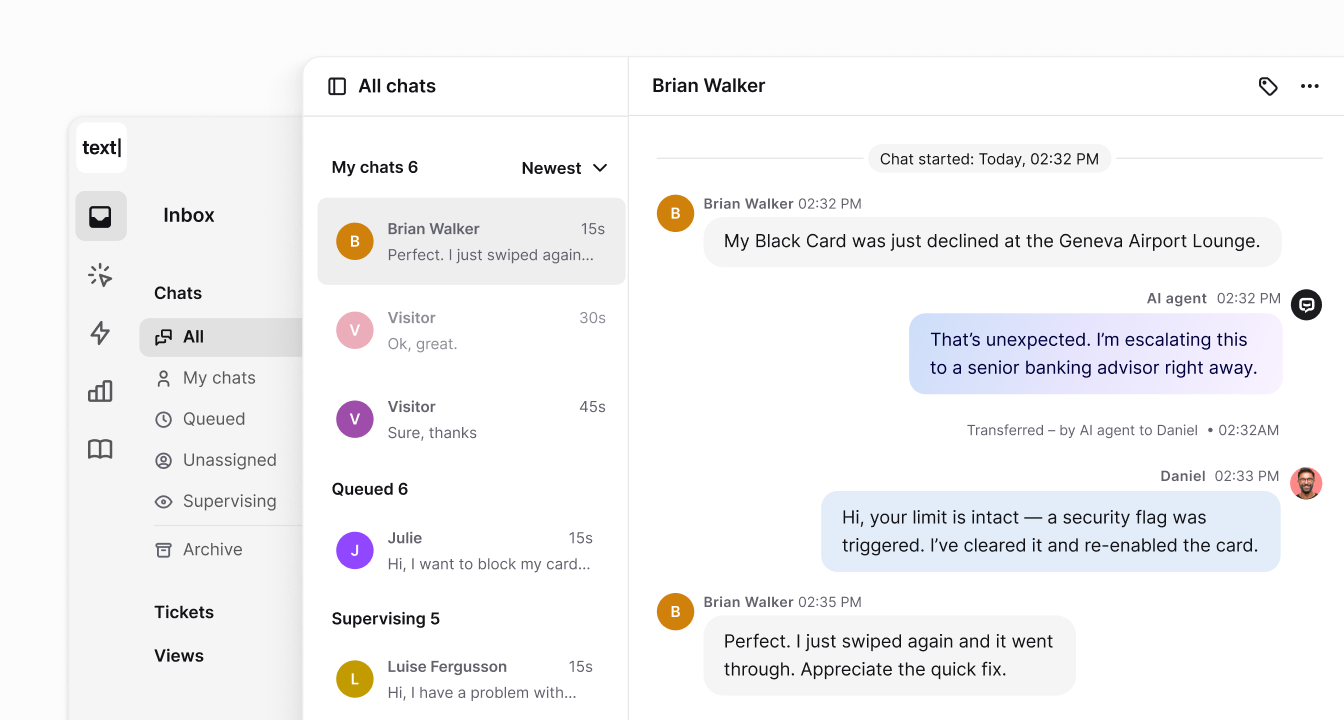
Task: Open the Automation lightning icon
Action: click(100, 334)
